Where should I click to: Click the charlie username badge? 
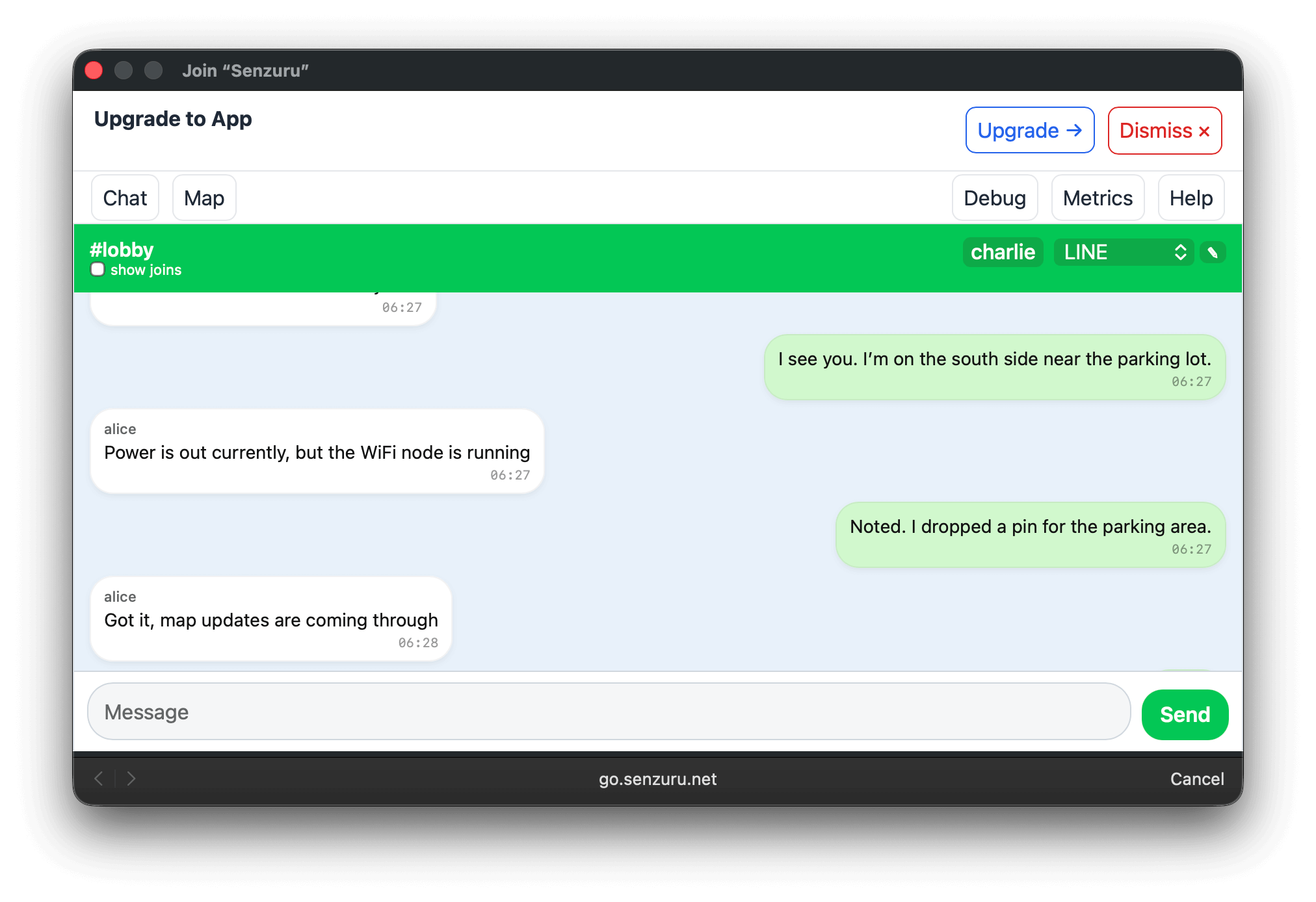[x=1002, y=252]
